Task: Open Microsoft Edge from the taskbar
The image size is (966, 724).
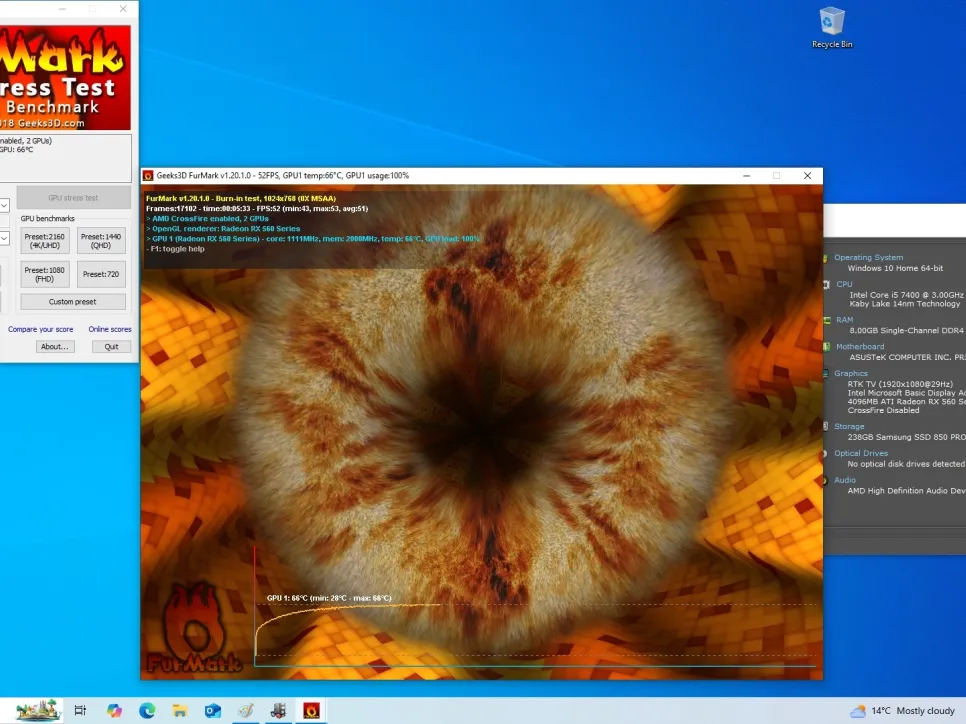Action: (x=147, y=710)
